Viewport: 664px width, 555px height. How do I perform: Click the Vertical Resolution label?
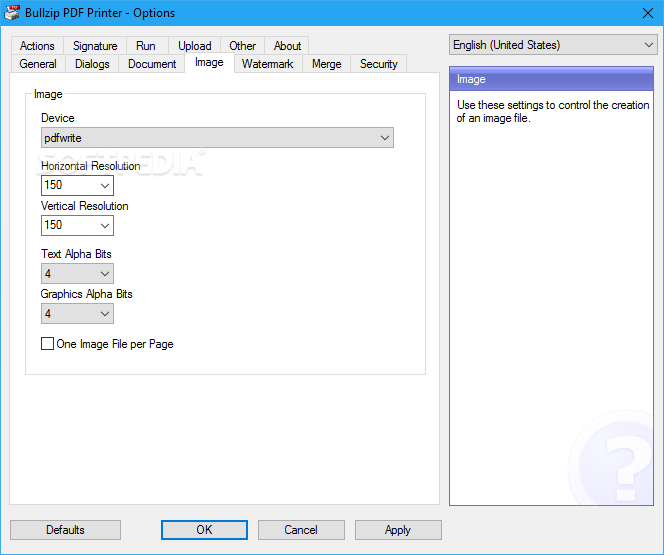[85, 206]
